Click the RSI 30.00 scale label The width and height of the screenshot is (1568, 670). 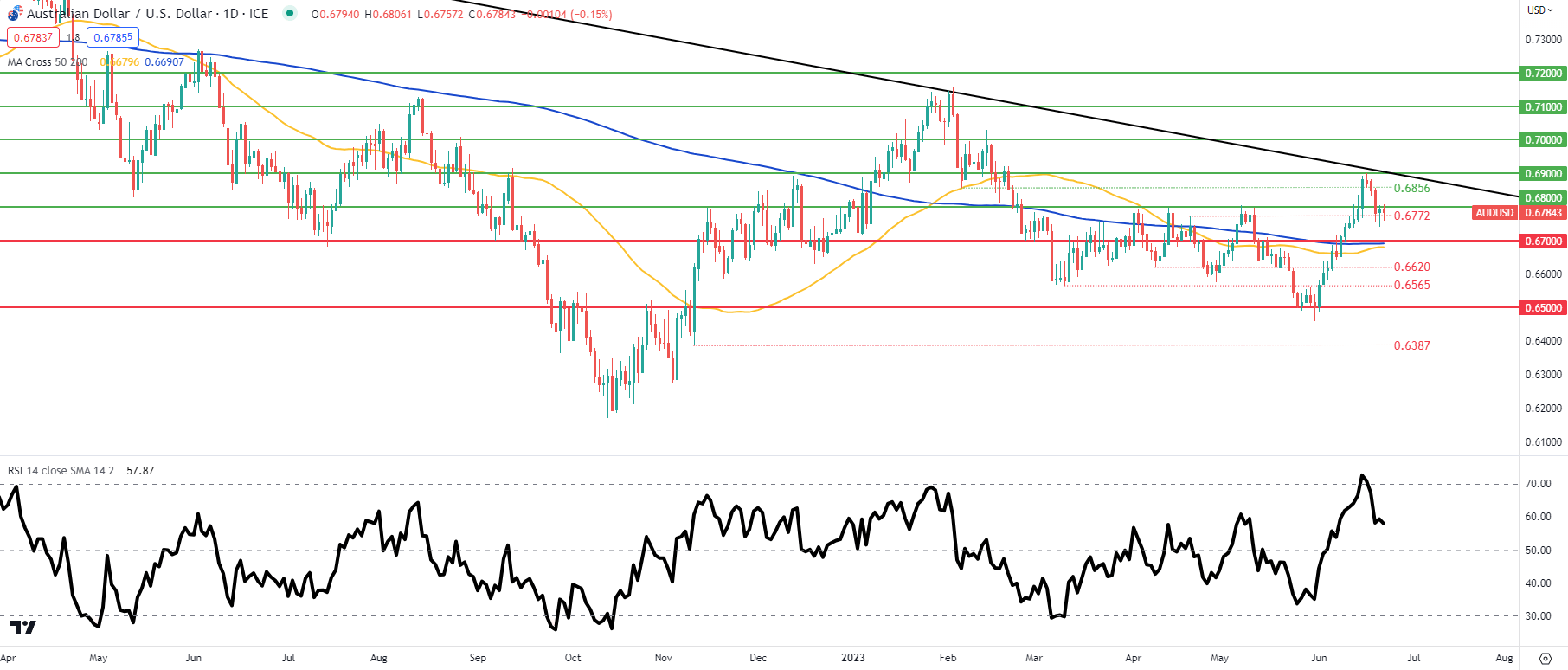pyautogui.click(x=1538, y=616)
